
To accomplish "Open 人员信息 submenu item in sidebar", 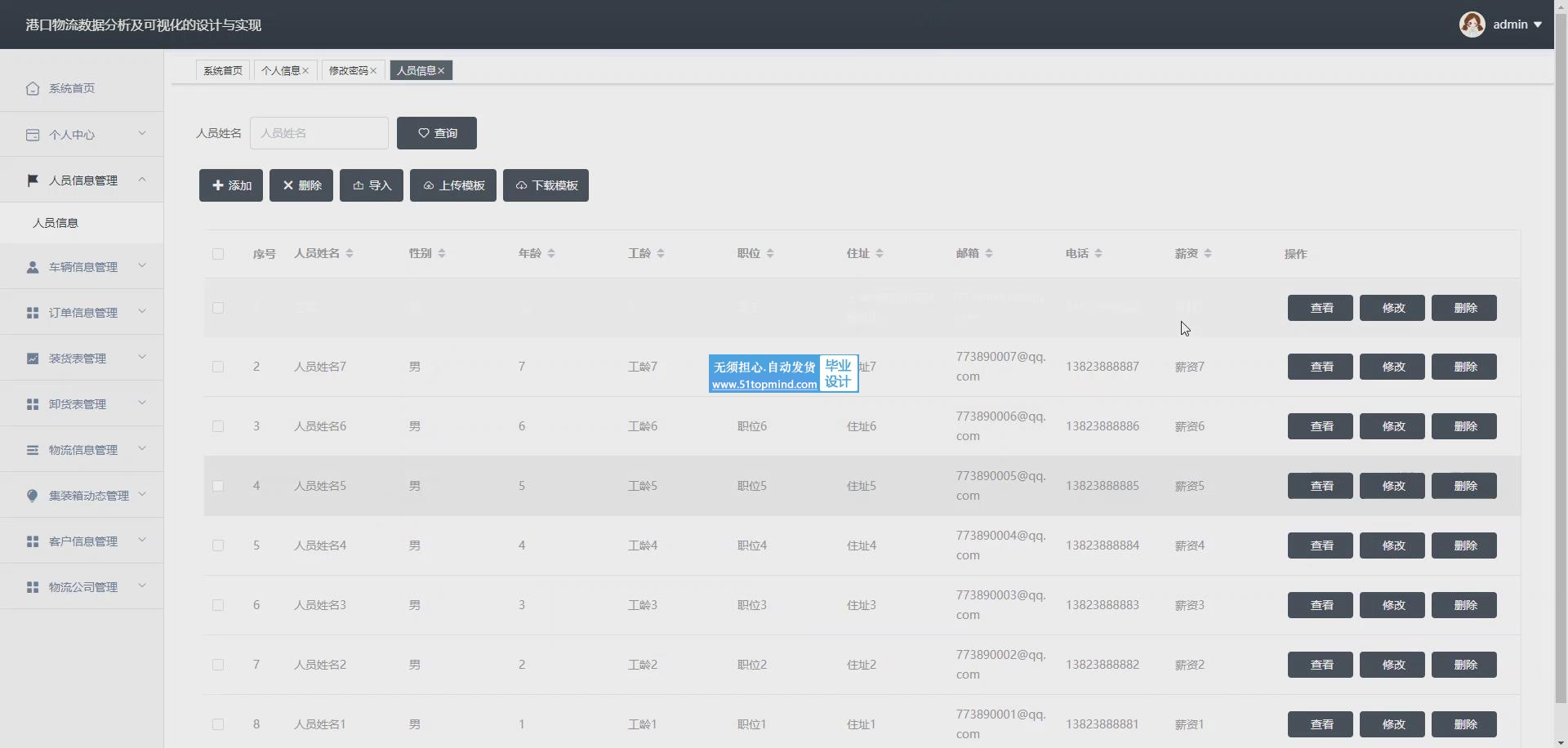I will [x=82, y=223].
